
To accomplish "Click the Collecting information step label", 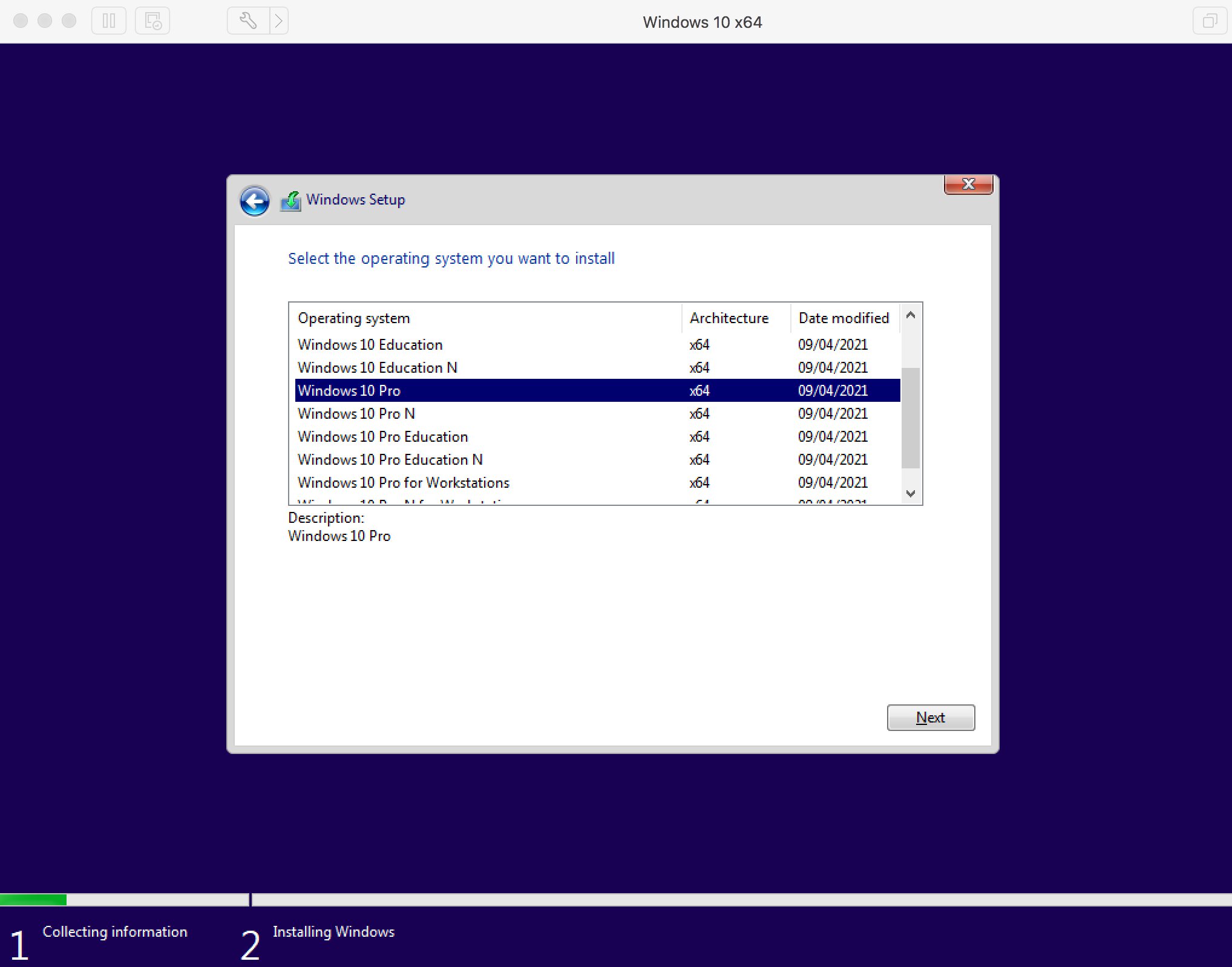I will pyautogui.click(x=115, y=932).
